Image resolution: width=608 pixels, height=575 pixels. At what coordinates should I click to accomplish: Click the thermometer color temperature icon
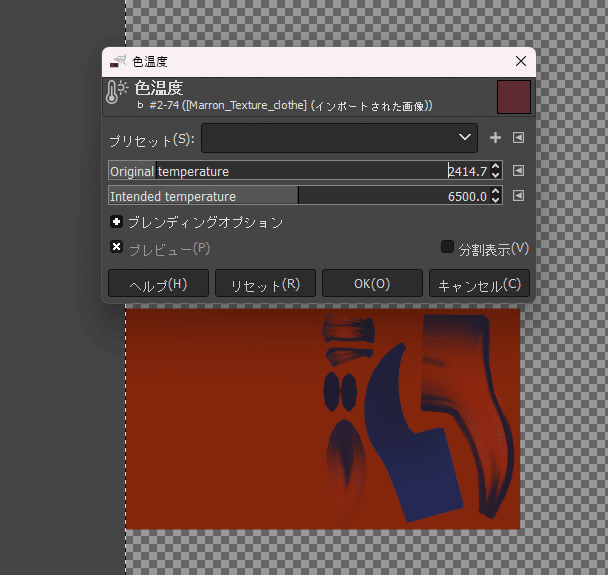pyautogui.click(x=116, y=92)
